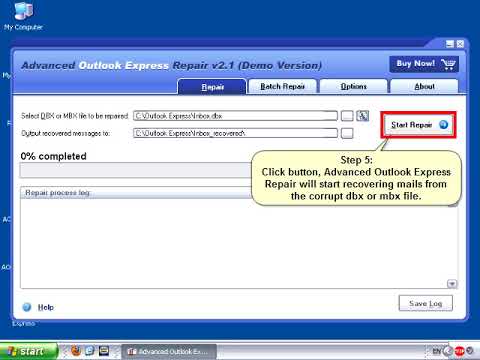Click the 'Repair process log' header label
480x360 pixels.
57,193
